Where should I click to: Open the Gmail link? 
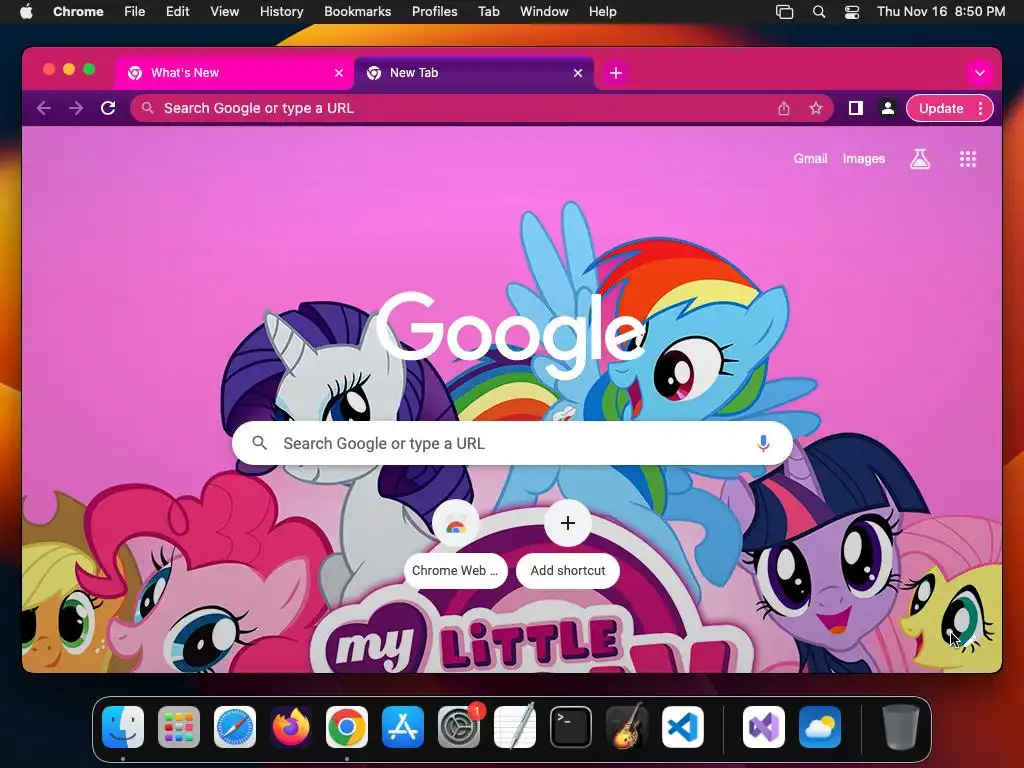(810, 159)
